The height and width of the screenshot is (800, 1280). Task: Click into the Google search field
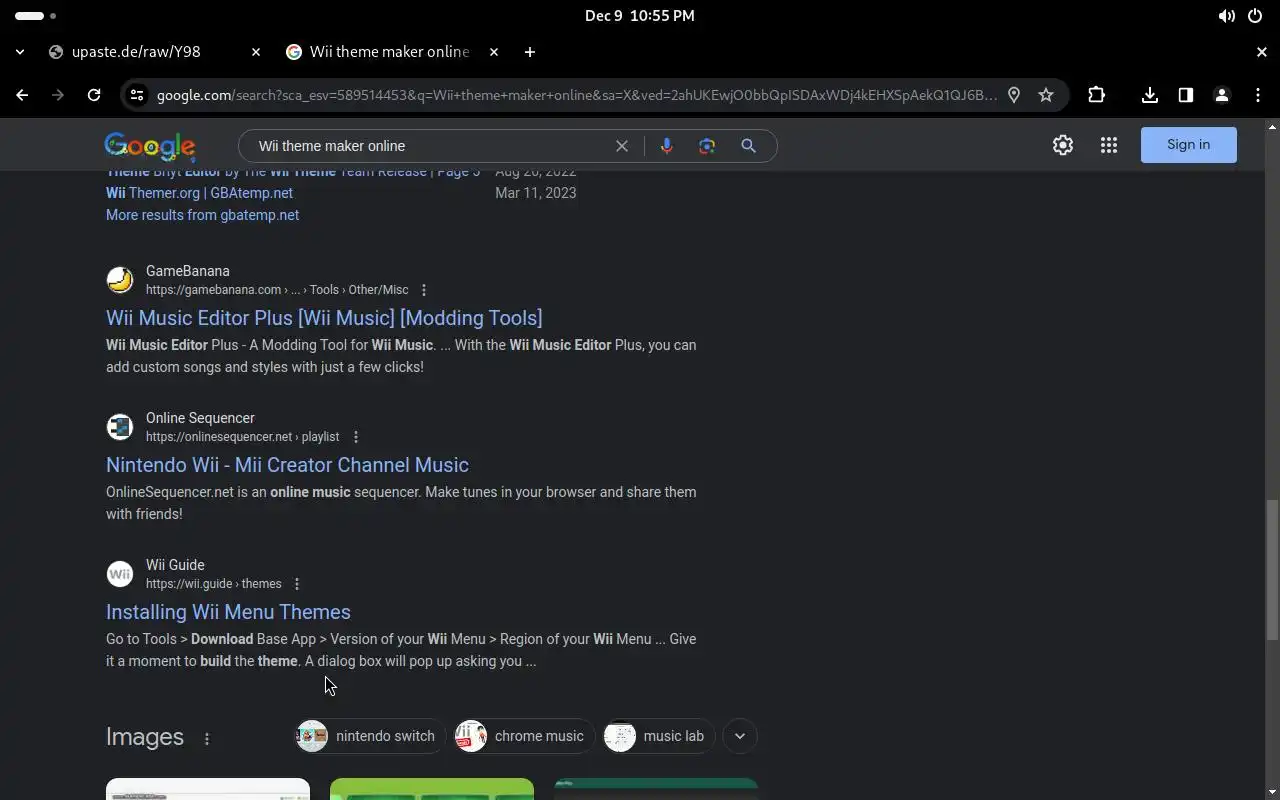pos(430,146)
